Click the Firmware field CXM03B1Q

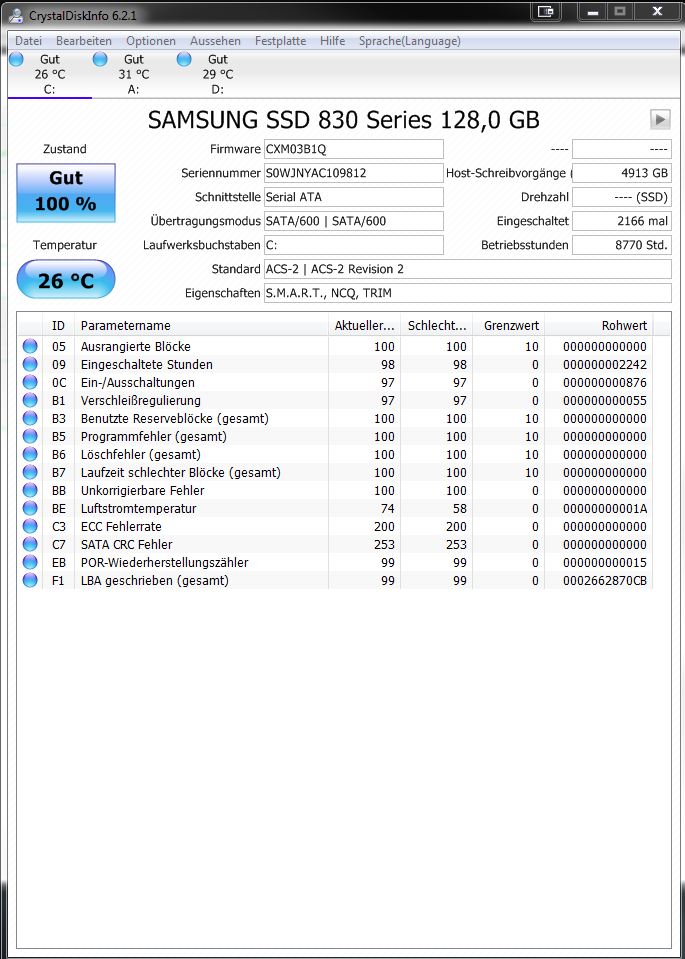click(x=354, y=149)
